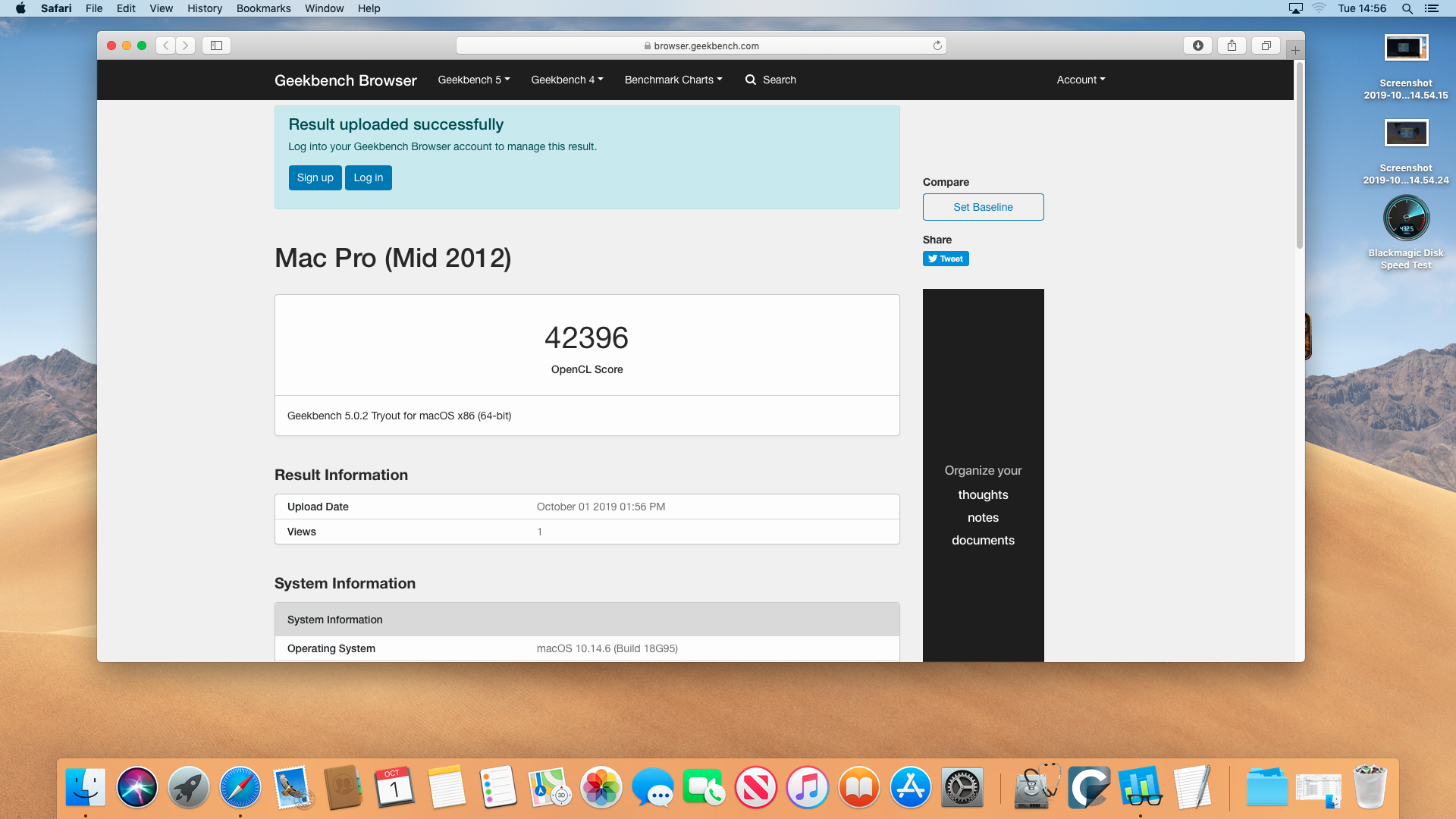Click the Set Baseline button
The height and width of the screenshot is (819, 1456).
pos(983,207)
